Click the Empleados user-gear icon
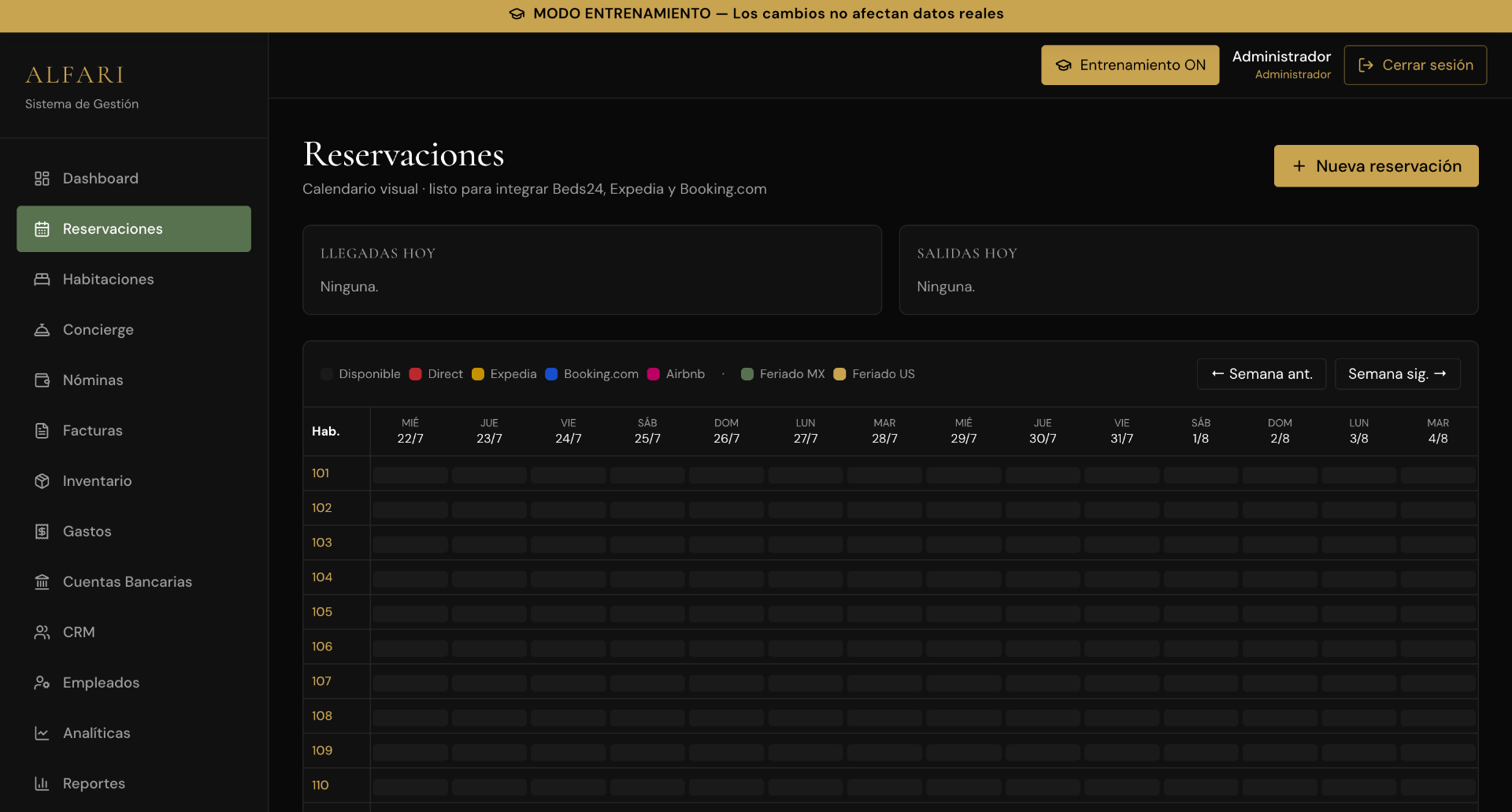Screen dimensions: 1512x812 (42, 683)
